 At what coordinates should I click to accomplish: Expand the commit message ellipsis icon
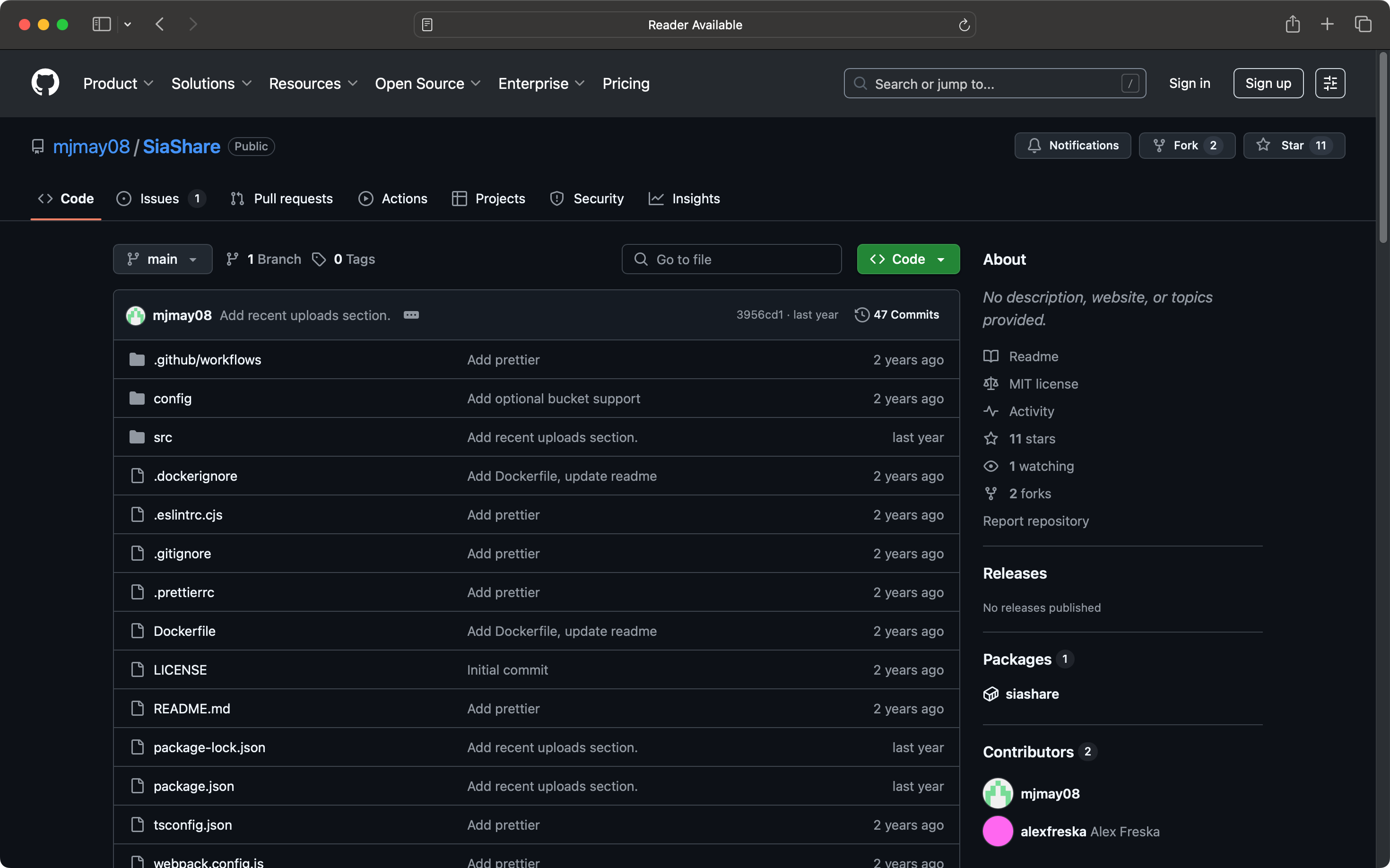[x=411, y=314]
